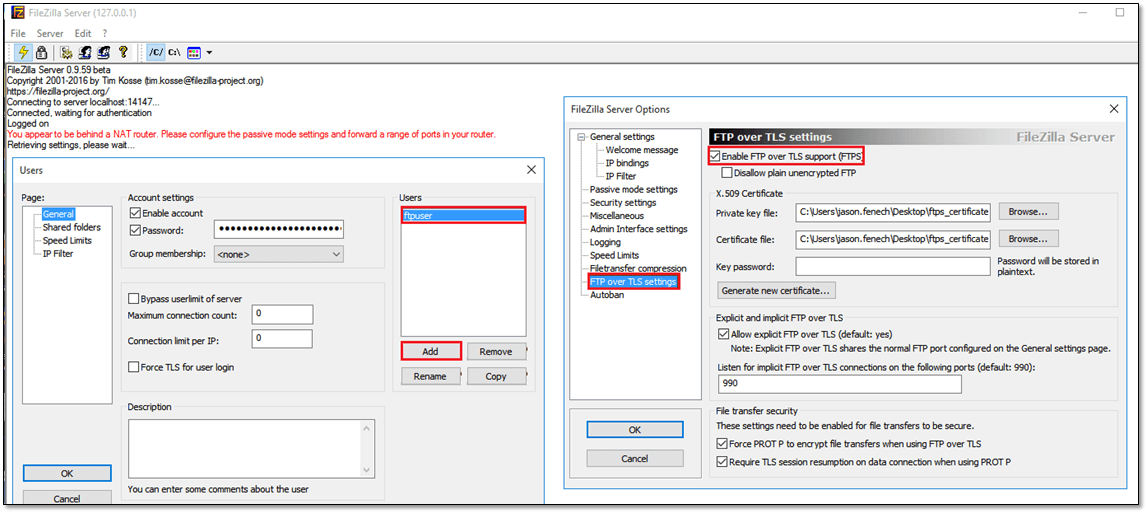Click the FileZilla Server title bar logo
Image resolution: width=1148 pixels, height=514 pixels.
point(18,13)
